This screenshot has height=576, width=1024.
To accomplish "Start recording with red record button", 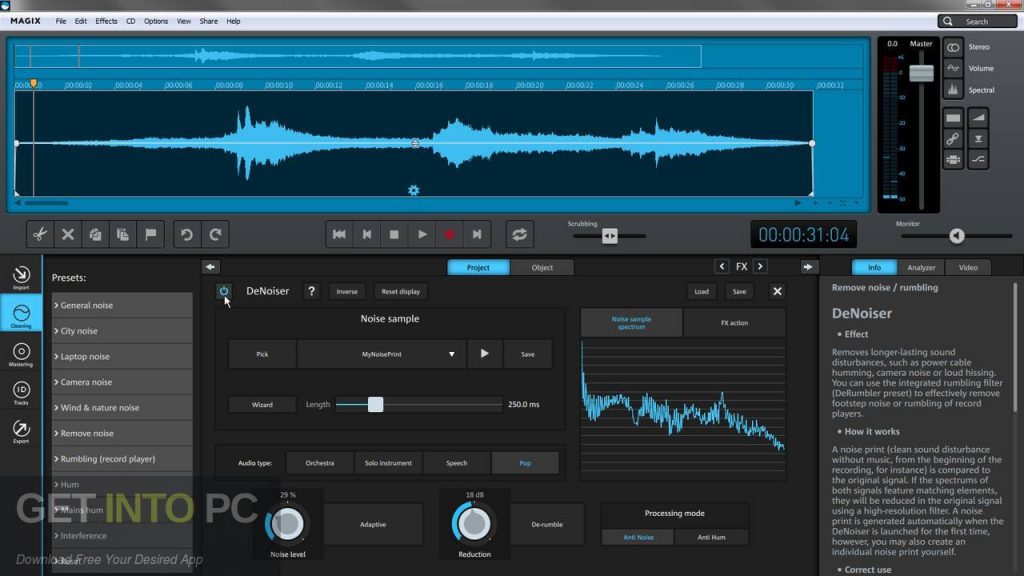I will point(449,234).
